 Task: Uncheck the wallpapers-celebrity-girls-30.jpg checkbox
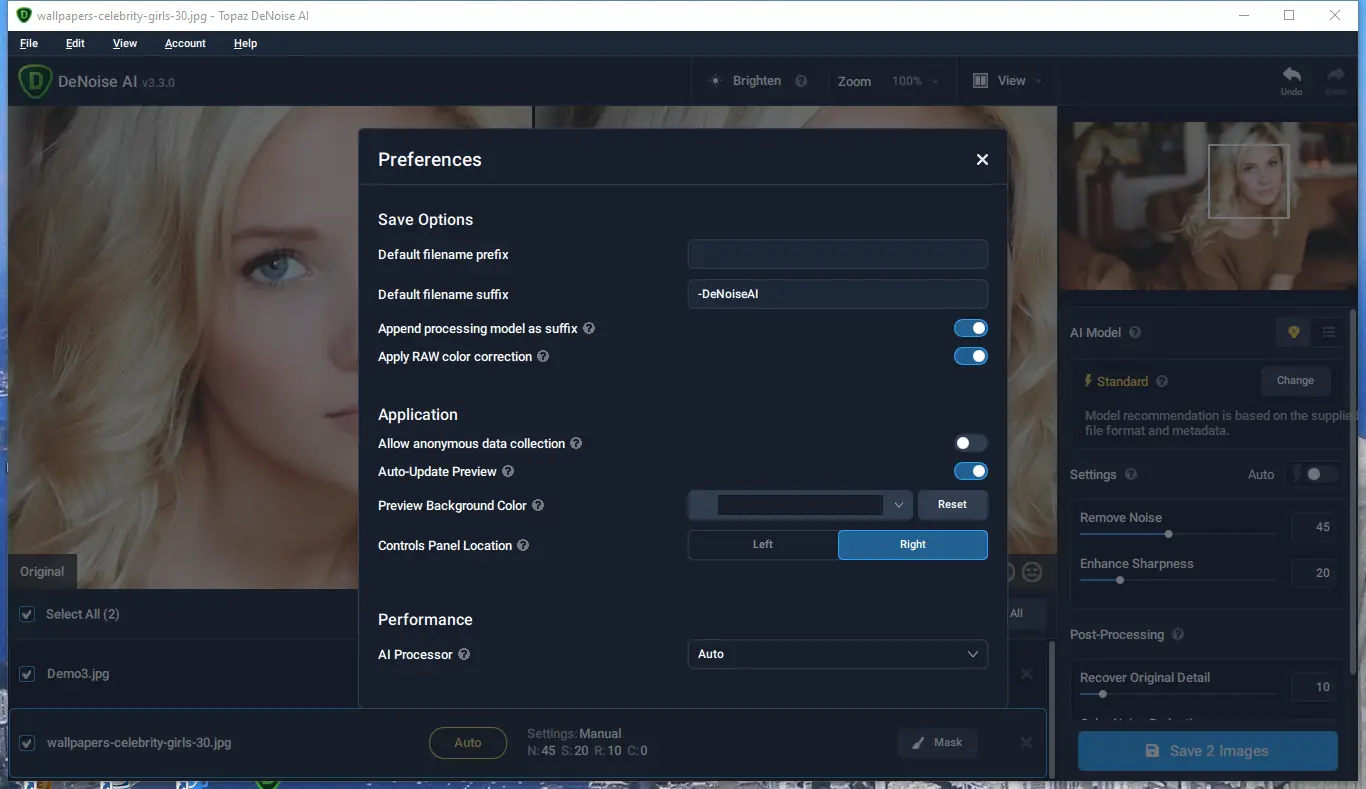pyautogui.click(x=27, y=743)
